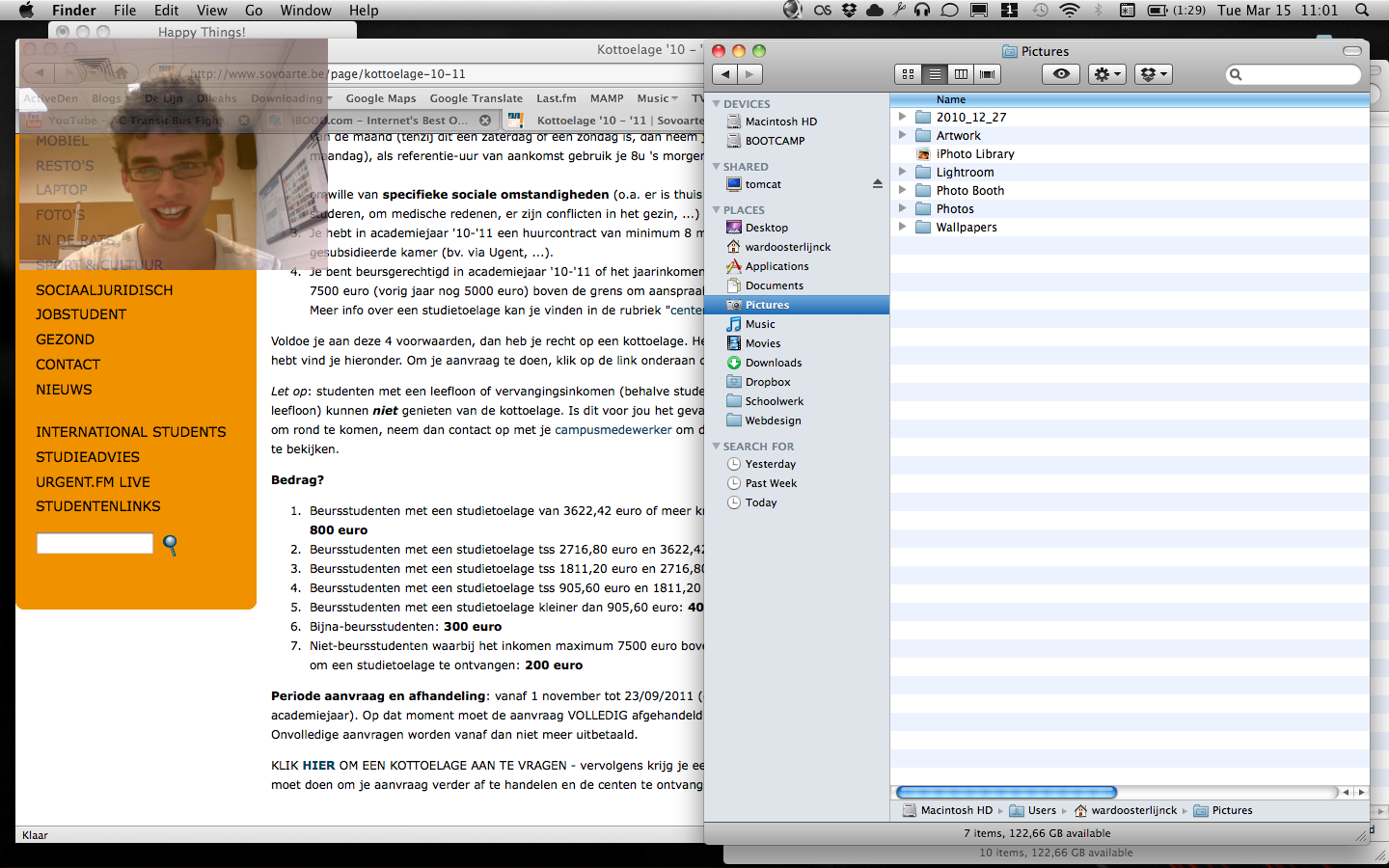The height and width of the screenshot is (868, 1389).
Task: Switch Finder to column view
Action: pyautogui.click(x=961, y=74)
